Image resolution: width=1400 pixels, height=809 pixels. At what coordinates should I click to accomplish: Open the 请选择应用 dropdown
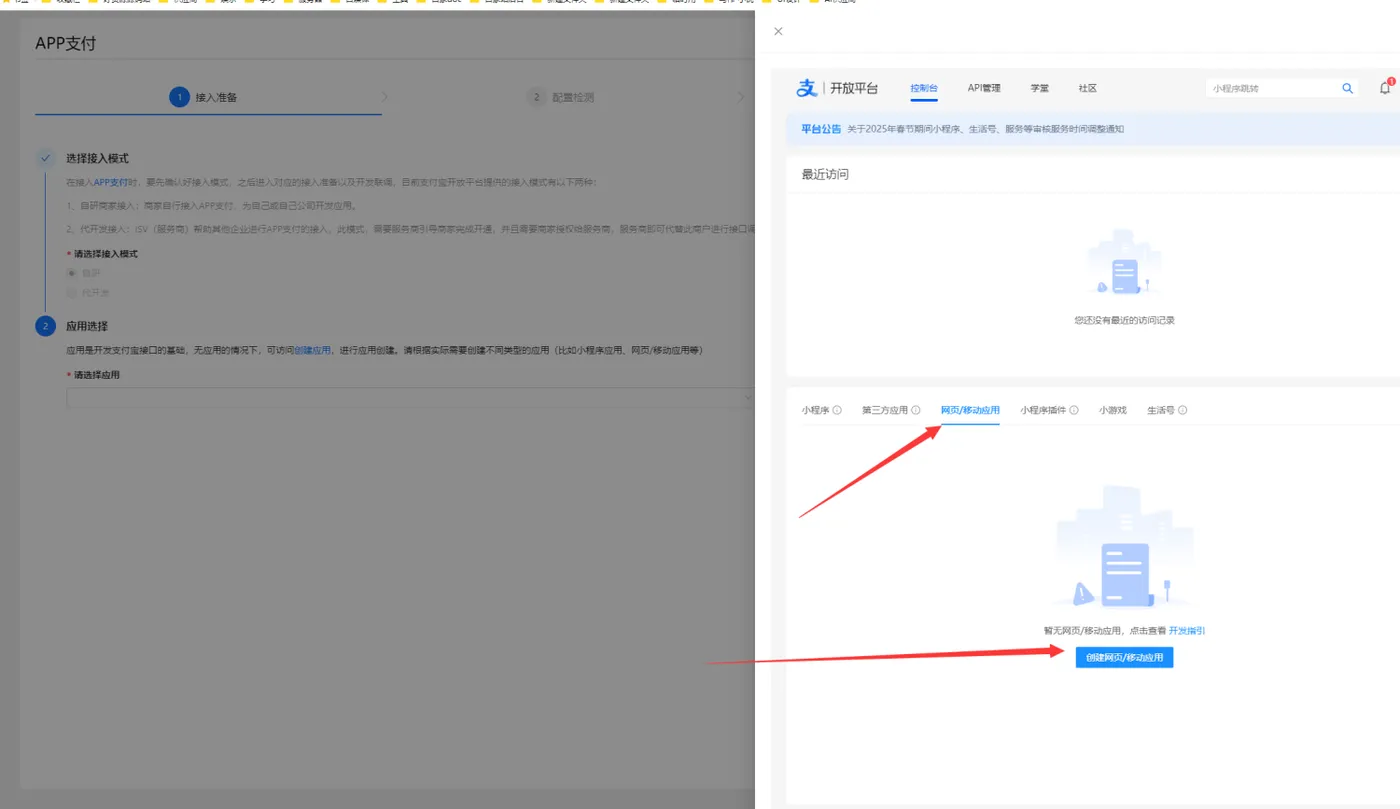coord(411,397)
